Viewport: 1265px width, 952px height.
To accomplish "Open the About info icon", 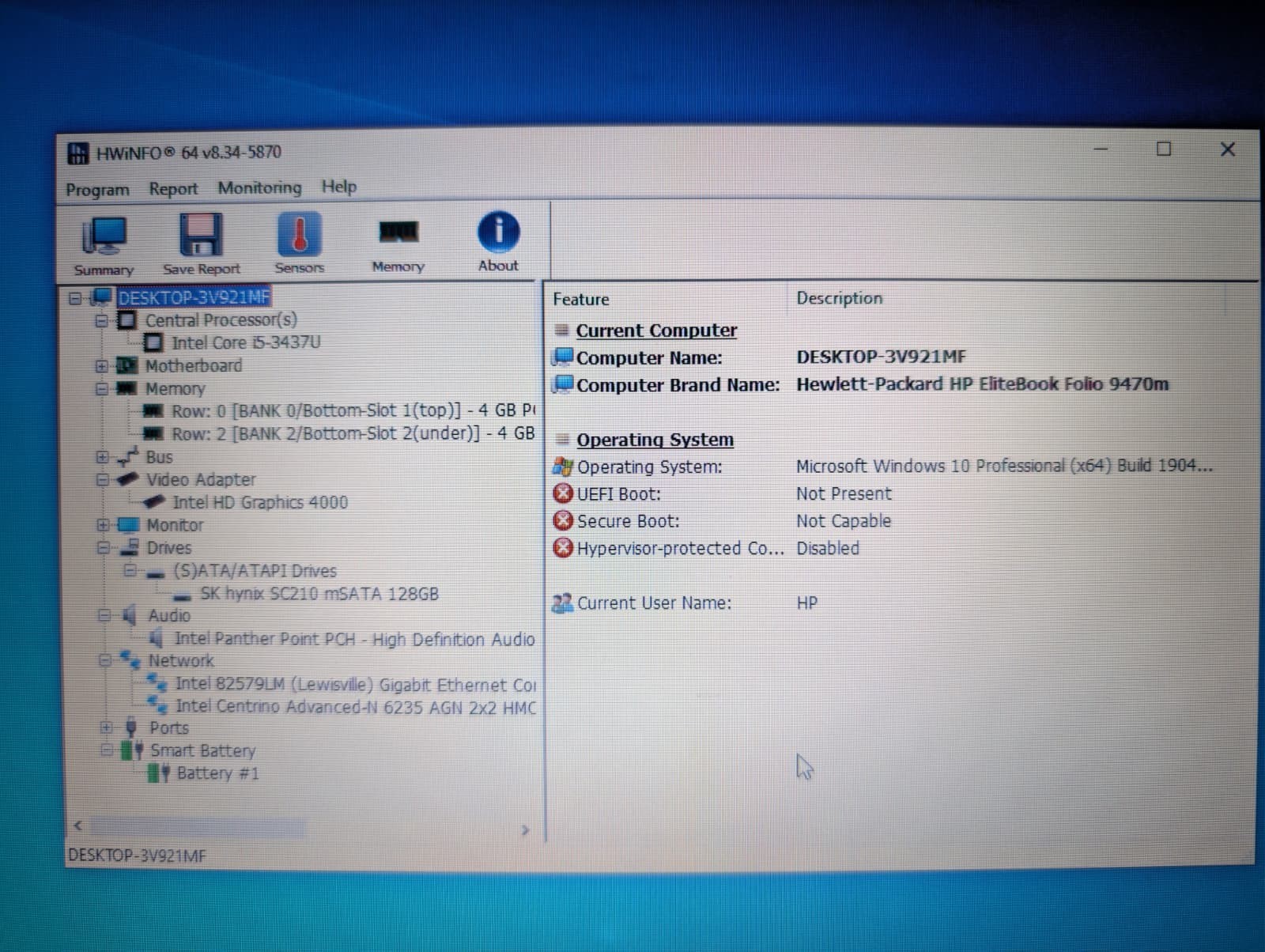I will [498, 232].
